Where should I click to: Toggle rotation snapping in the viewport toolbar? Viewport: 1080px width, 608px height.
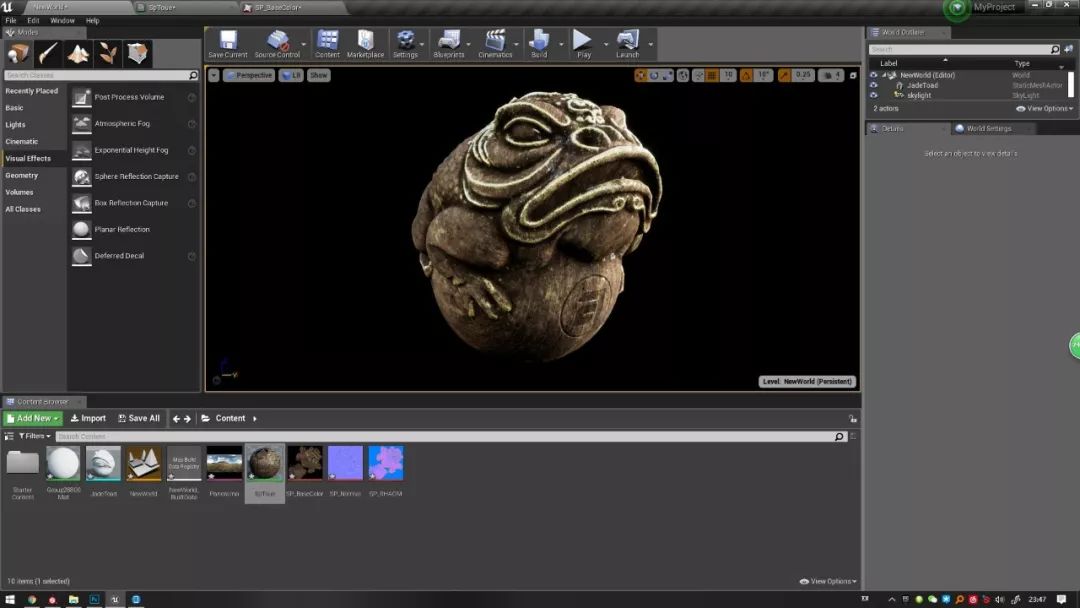point(746,75)
